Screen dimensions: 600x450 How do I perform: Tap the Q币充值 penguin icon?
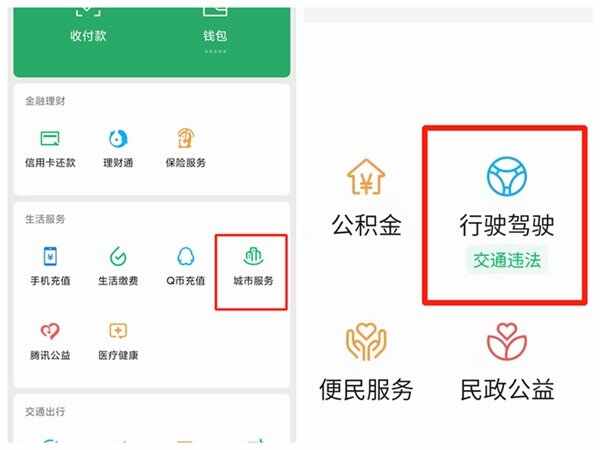[x=186, y=256]
